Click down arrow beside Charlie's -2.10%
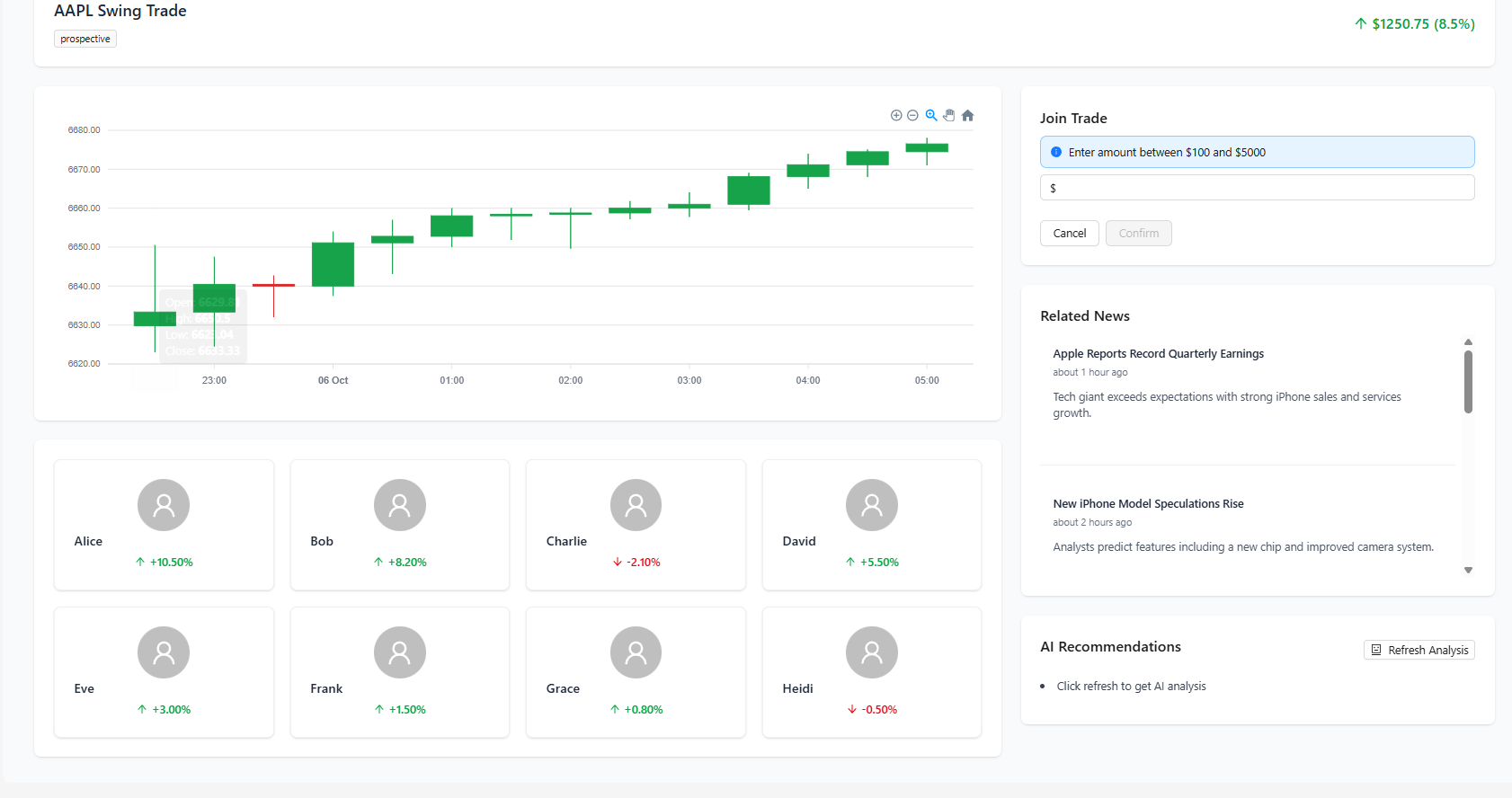 coord(618,562)
